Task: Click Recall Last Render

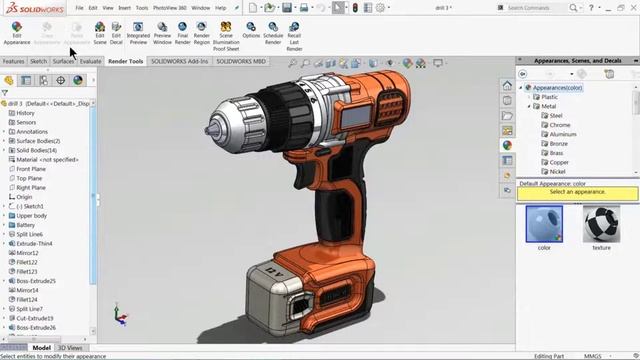Action: tap(294, 37)
